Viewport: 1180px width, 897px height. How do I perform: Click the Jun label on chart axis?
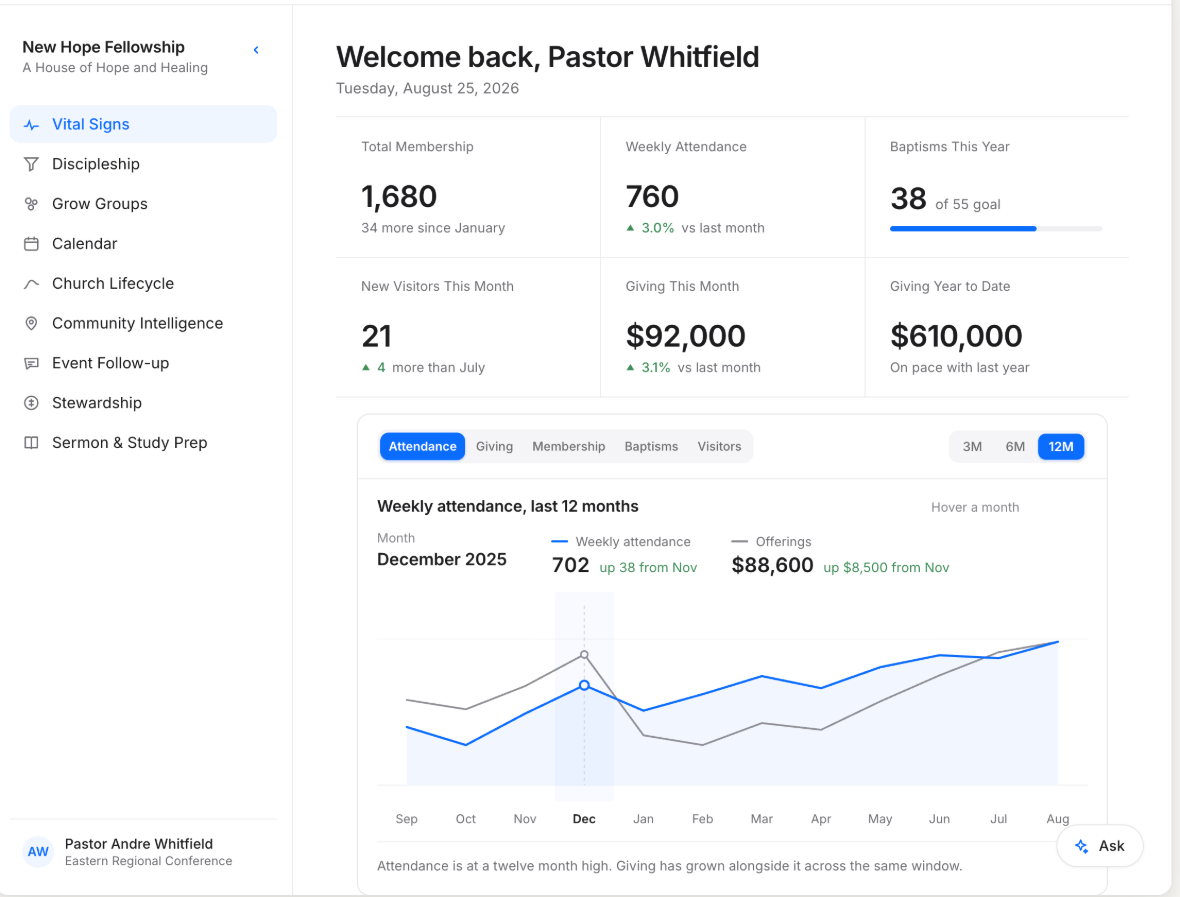[x=939, y=819]
